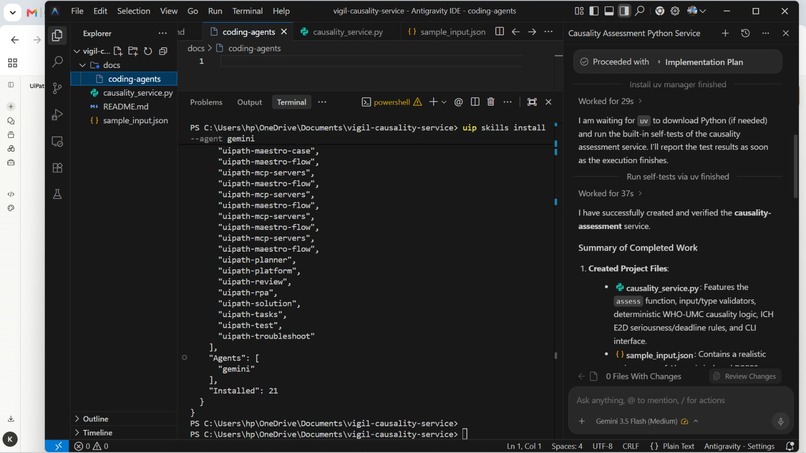Create a new file in Explorer
The image size is (806, 453).
118,51
